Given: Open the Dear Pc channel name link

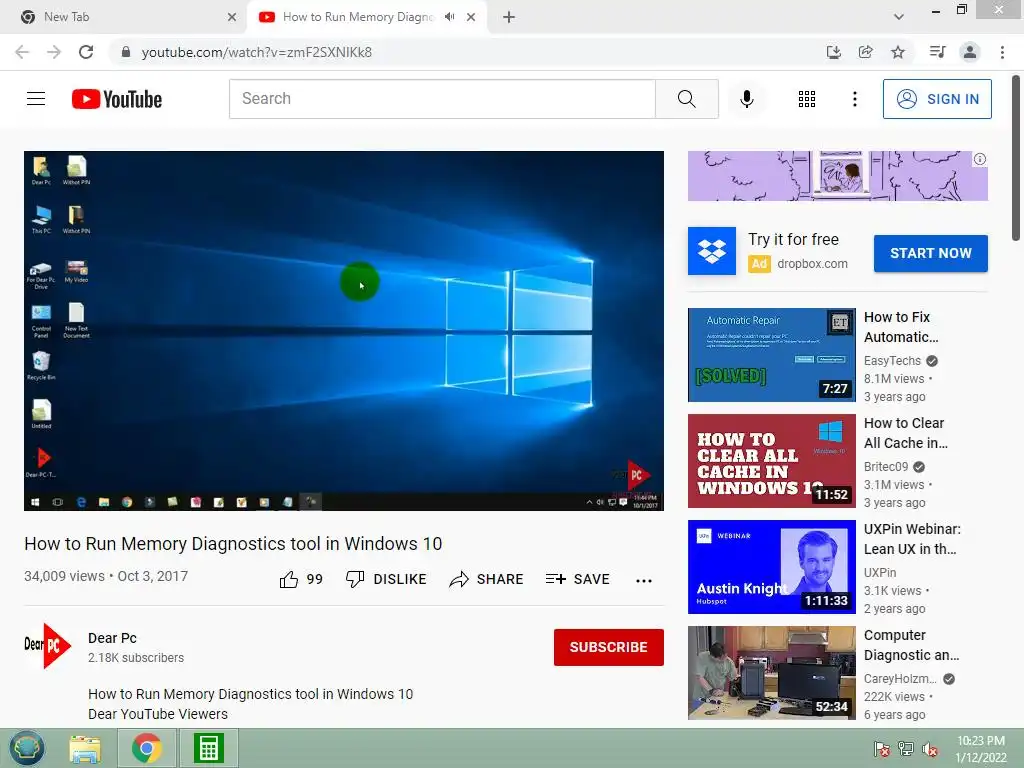Looking at the screenshot, I should (112, 638).
